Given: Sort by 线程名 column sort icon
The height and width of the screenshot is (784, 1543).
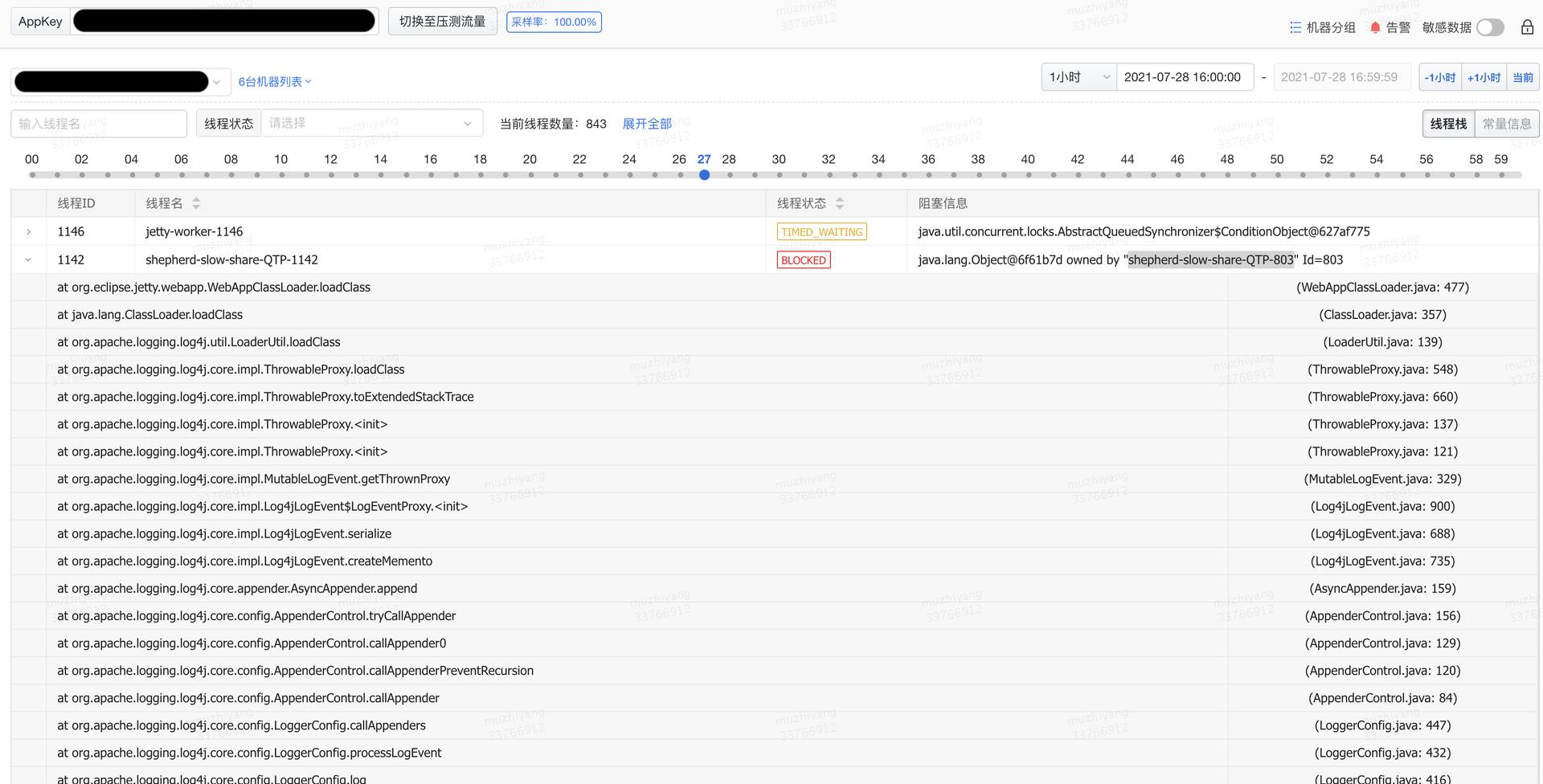Looking at the screenshot, I should (x=196, y=203).
